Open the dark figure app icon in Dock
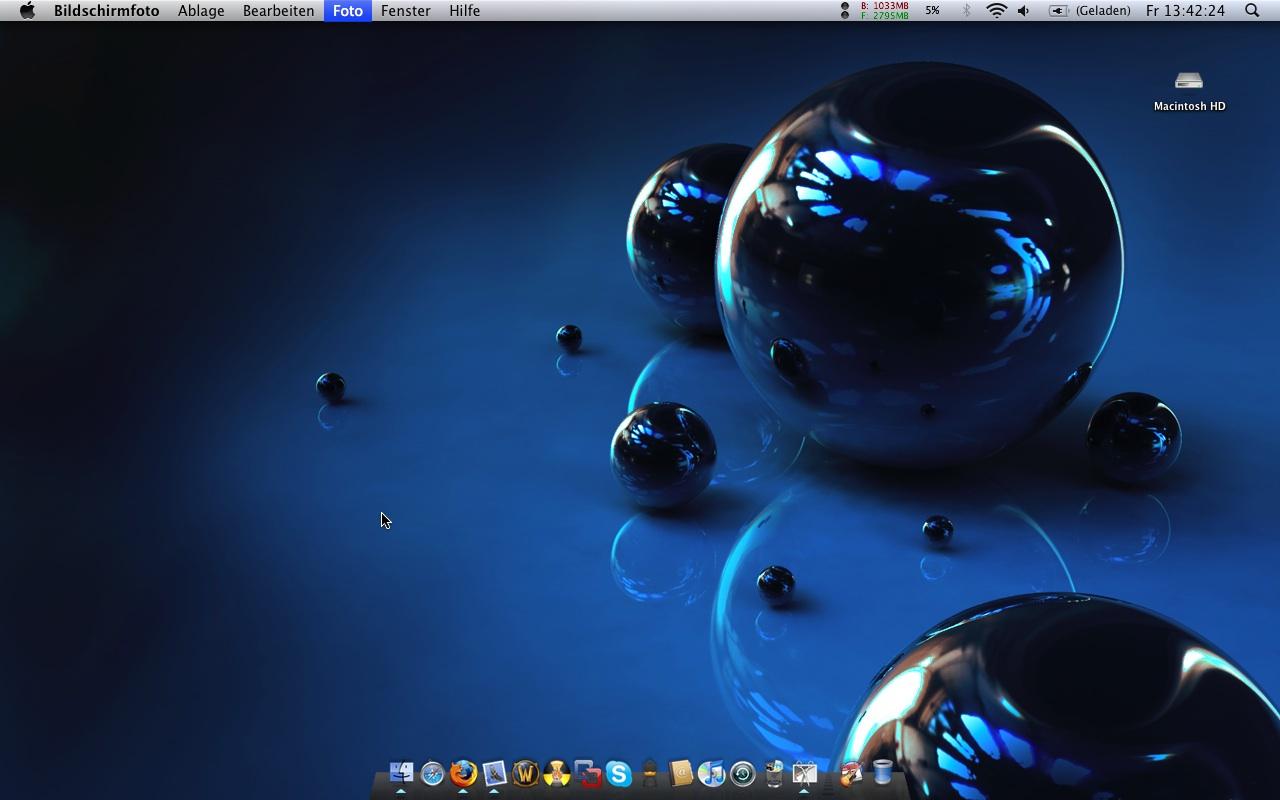This screenshot has height=800, width=1280. [x=649, y=773]
